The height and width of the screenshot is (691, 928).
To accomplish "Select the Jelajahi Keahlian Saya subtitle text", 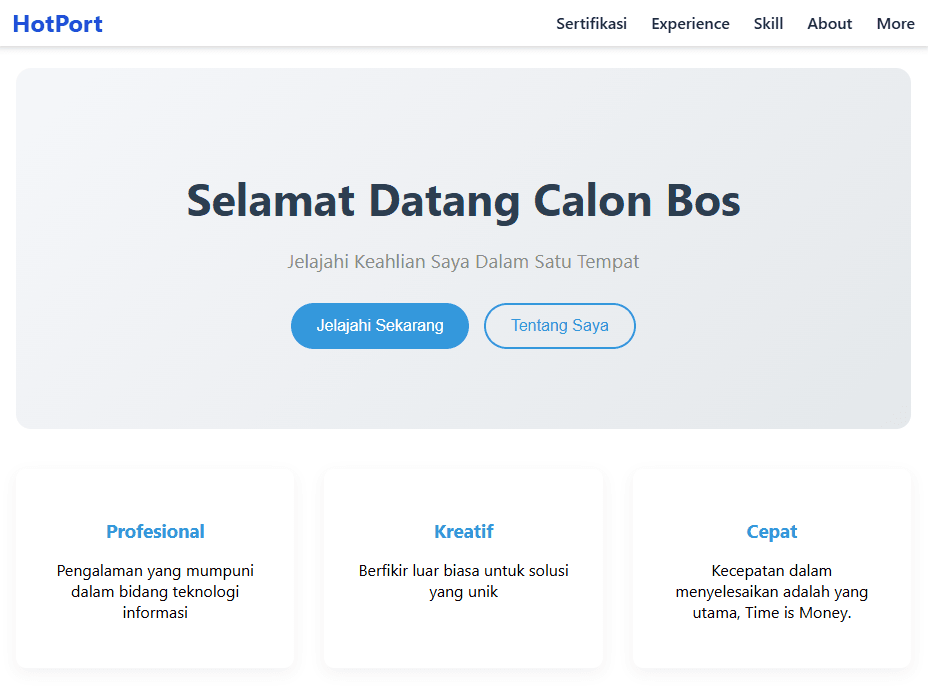I will point(463,262).
